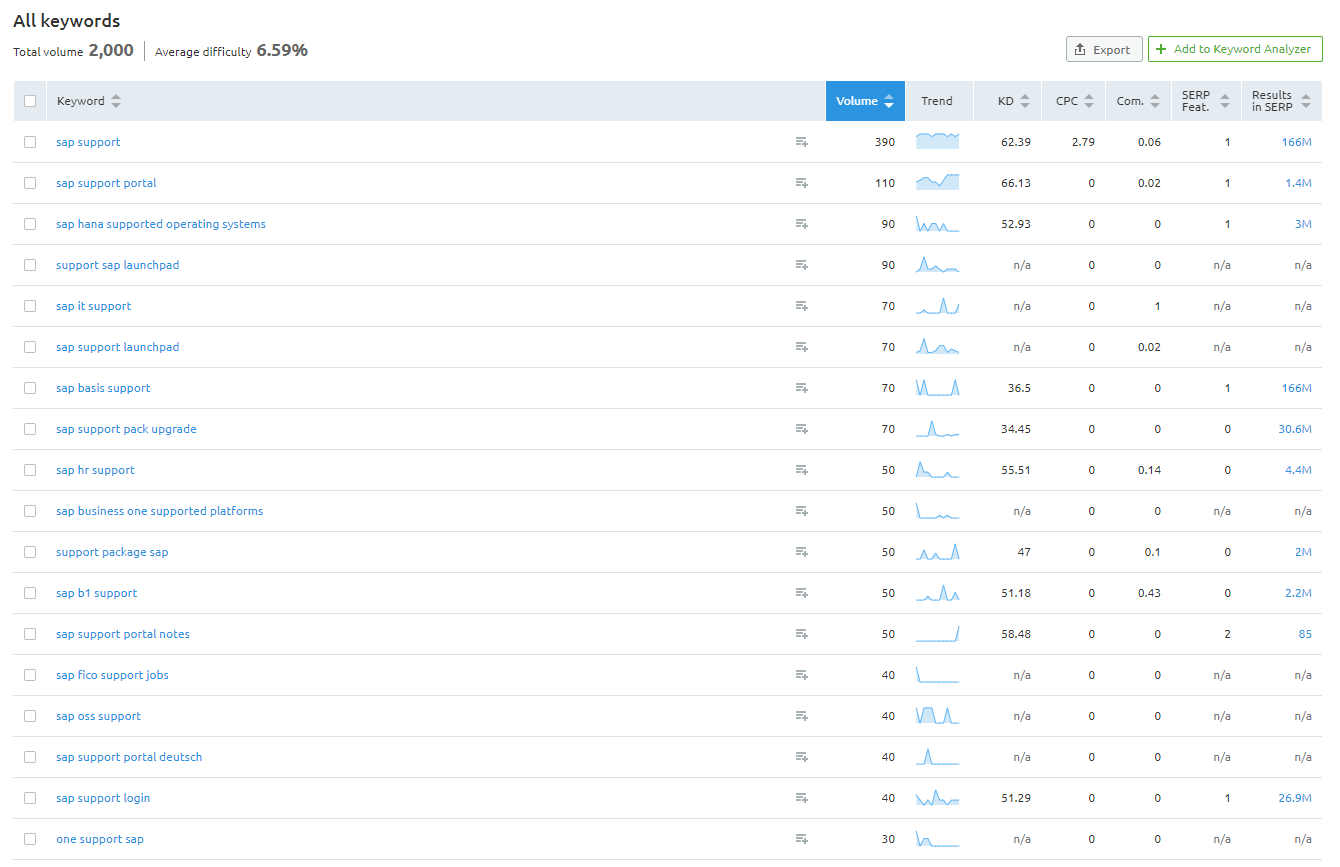
Task: Add 'sap basis support' to list icon
Action: [801, 388]
